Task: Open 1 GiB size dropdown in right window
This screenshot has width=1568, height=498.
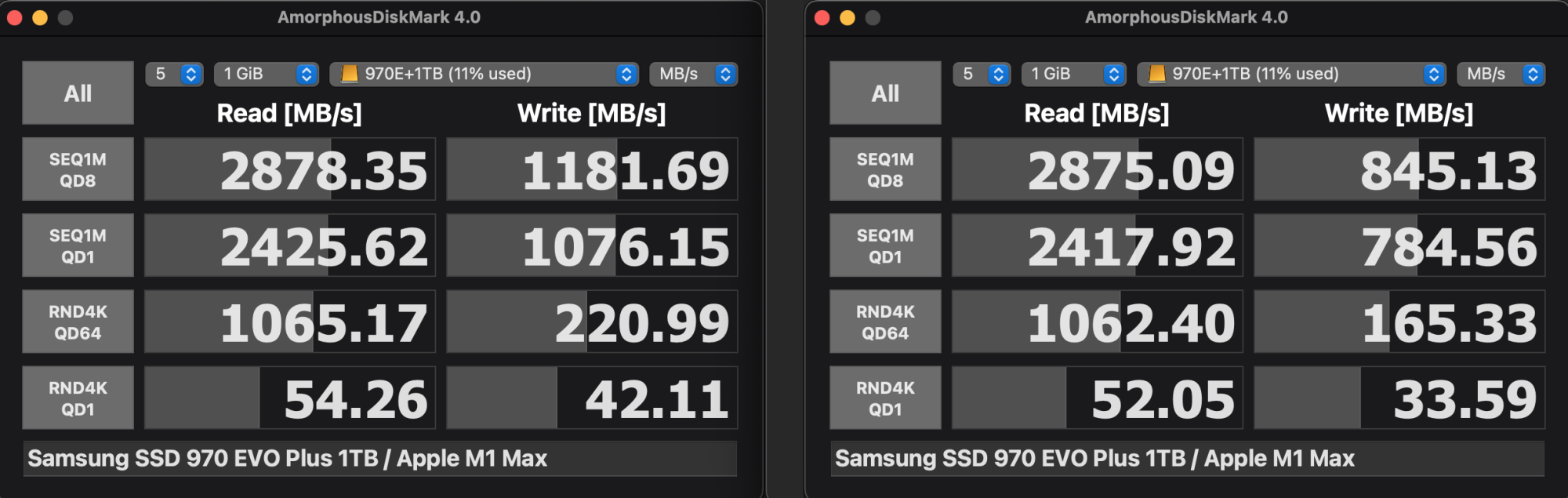Action: pos(1074,74)
